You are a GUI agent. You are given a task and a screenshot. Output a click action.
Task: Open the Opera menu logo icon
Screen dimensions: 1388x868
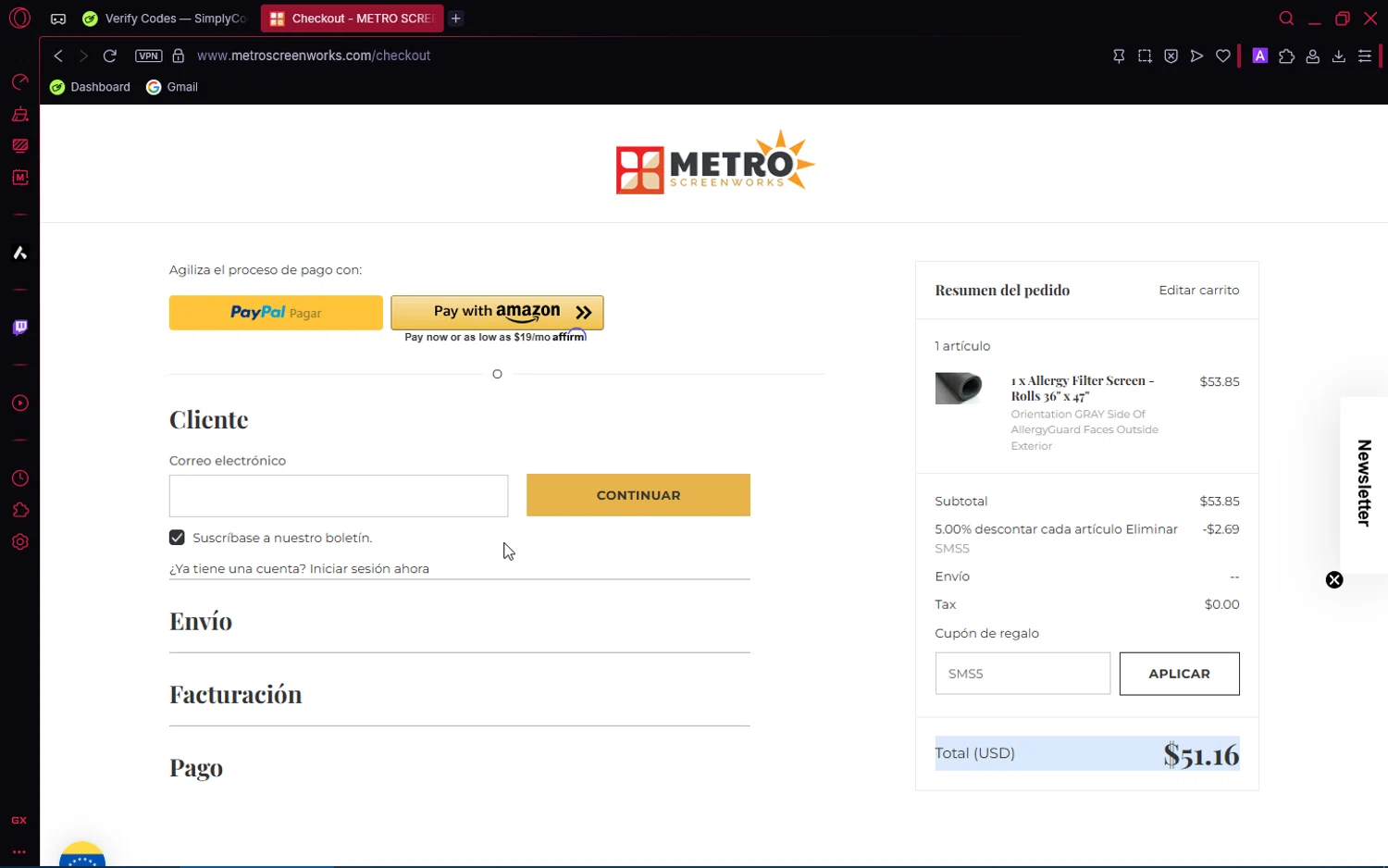tap(19, 18)
